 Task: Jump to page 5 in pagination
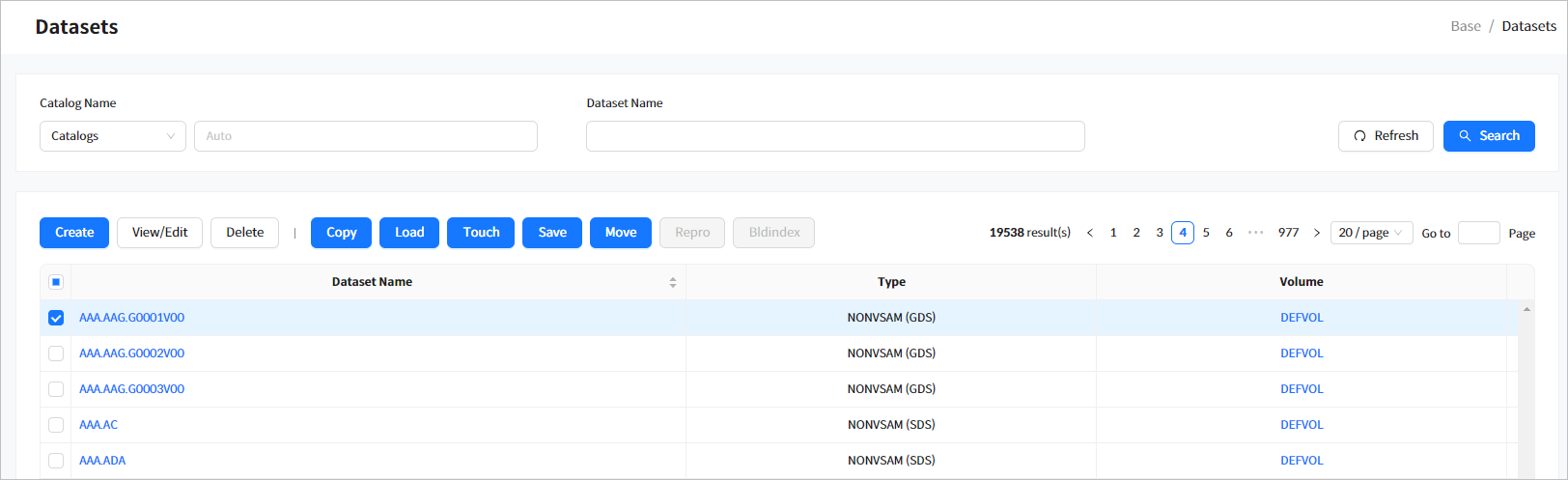click(x=1206, y=233)
